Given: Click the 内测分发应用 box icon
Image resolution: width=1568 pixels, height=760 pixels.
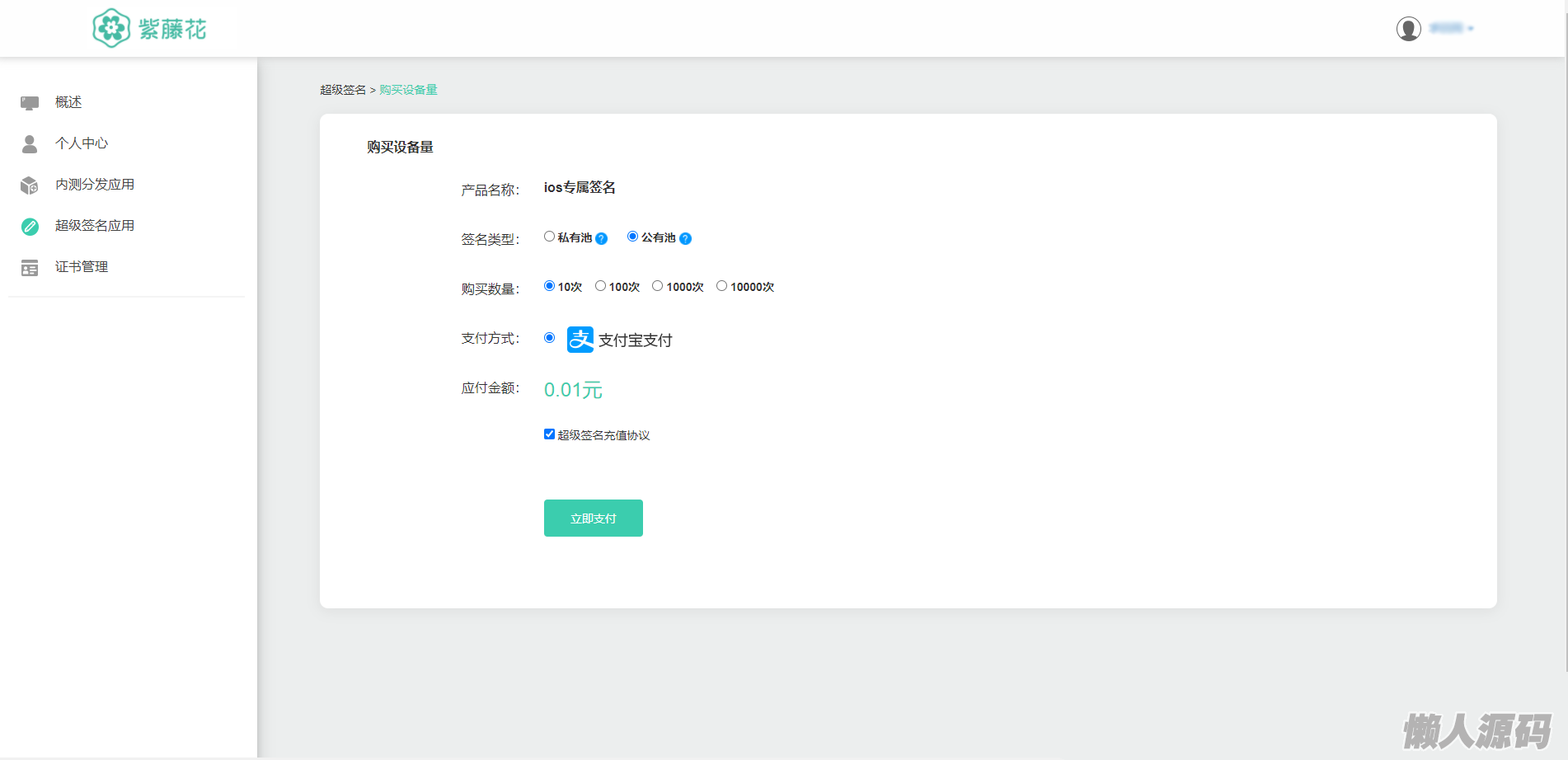Looking at the screenshot, I should tap(30, 185).
